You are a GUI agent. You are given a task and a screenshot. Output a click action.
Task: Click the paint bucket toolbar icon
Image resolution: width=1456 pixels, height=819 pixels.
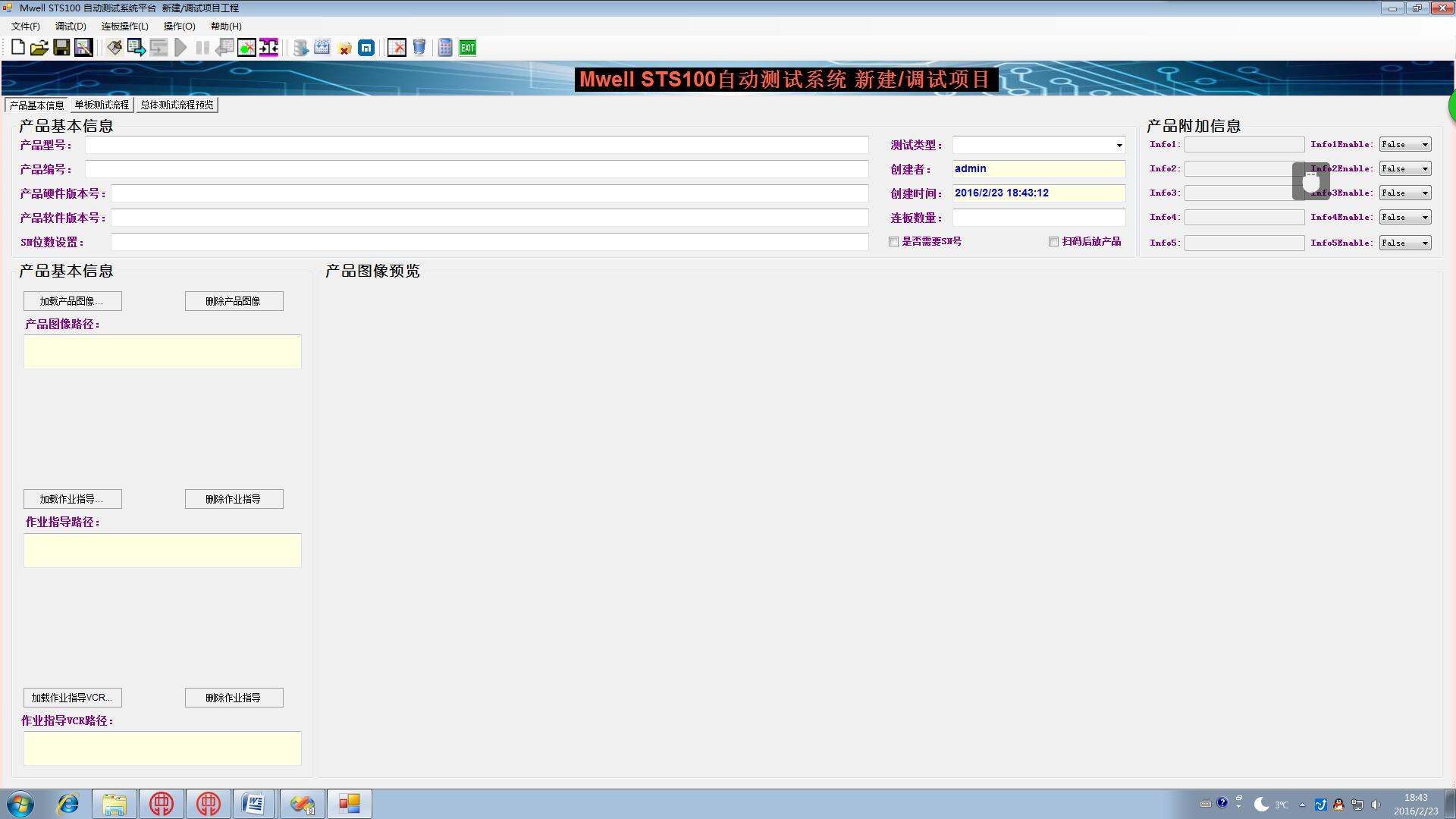pyautogui.click(x=115, y=48)
